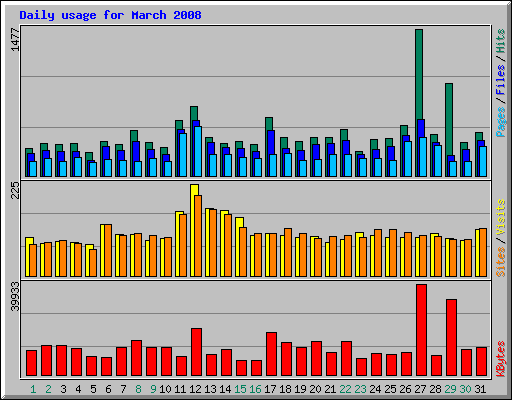The image size is (512, 400).
Task: Click the 'Daily usage for March 2008' title
Action: 110,15
